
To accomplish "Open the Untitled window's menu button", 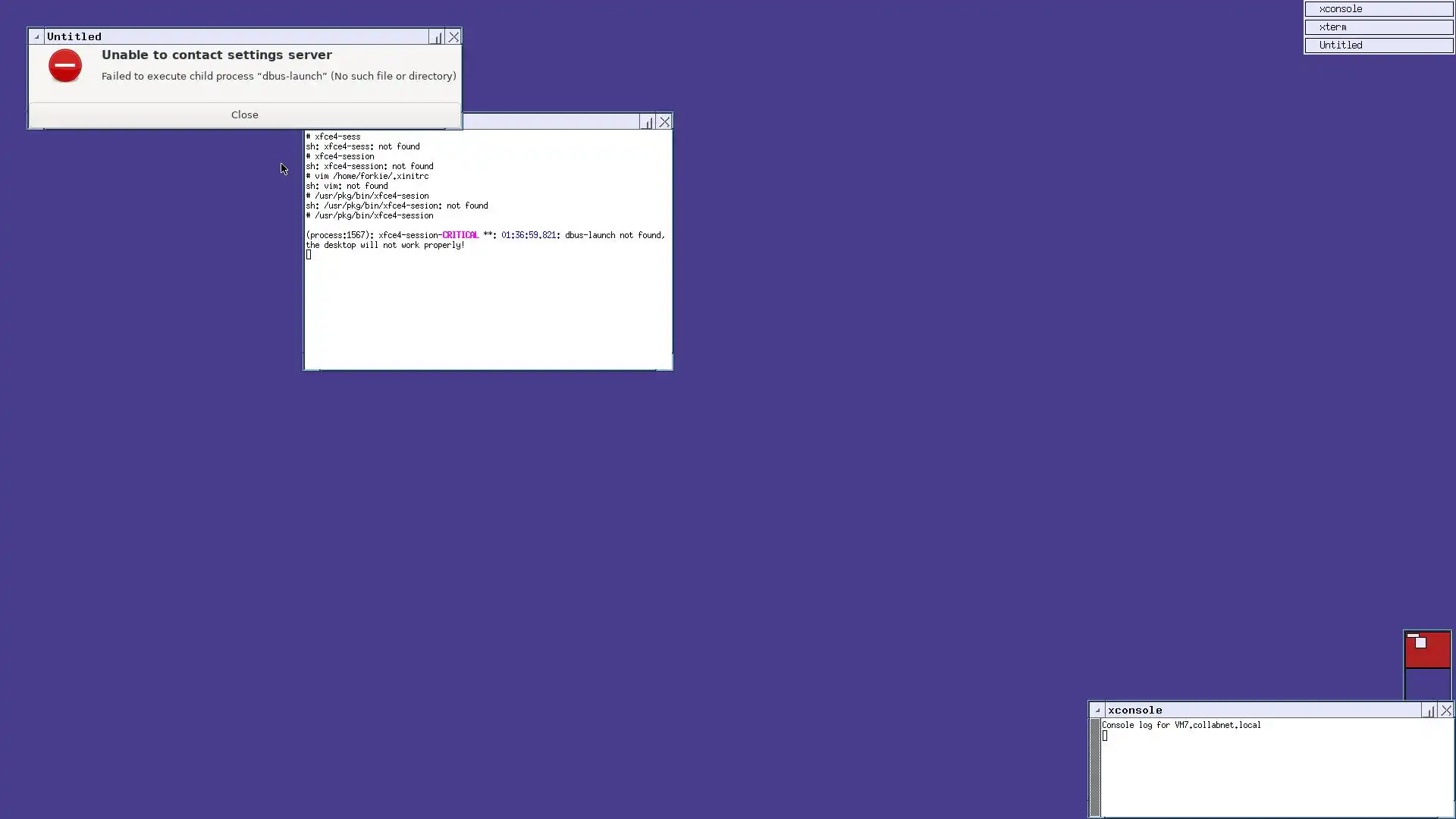I will (36, 36).
